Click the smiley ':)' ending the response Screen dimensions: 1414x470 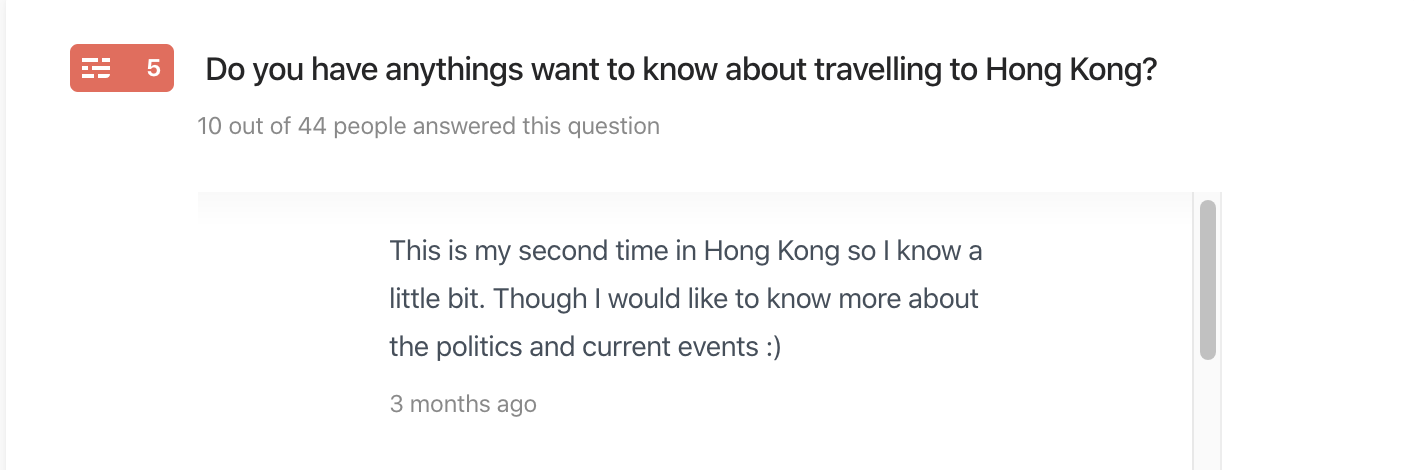click(x=772, y=347)
